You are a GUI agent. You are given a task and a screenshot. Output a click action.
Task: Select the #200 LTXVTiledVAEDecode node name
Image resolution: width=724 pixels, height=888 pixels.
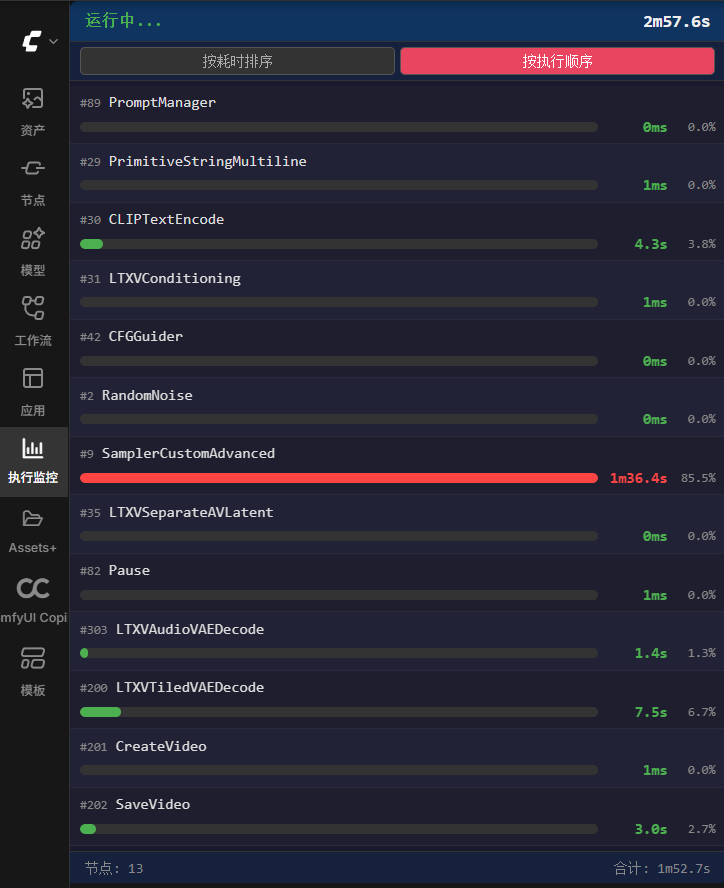(x=190, y=688)
